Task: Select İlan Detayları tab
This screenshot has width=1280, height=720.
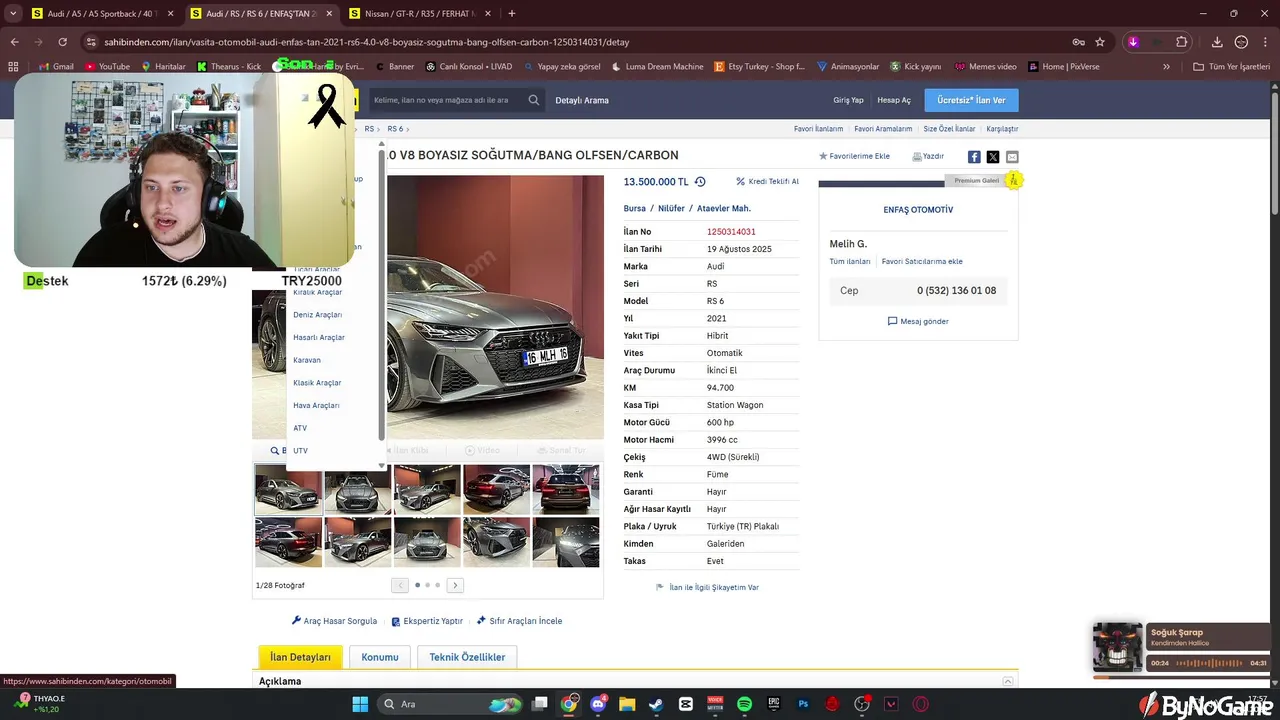Action: [300, 657]
